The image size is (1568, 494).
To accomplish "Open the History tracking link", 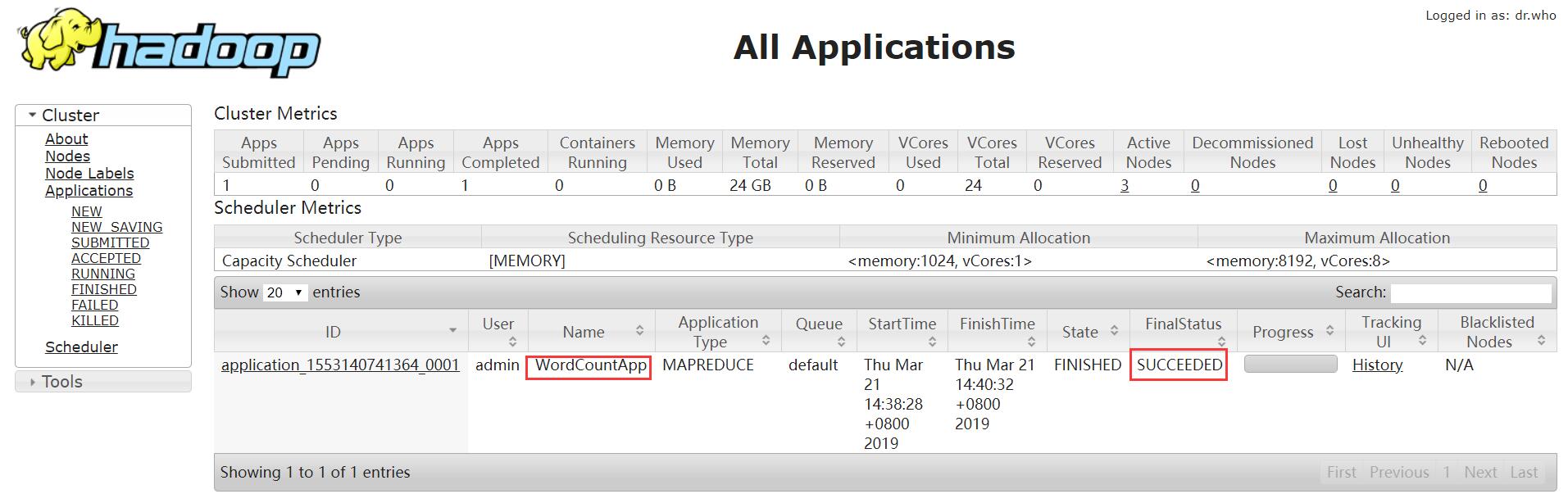I will [x=1377, y=365].
